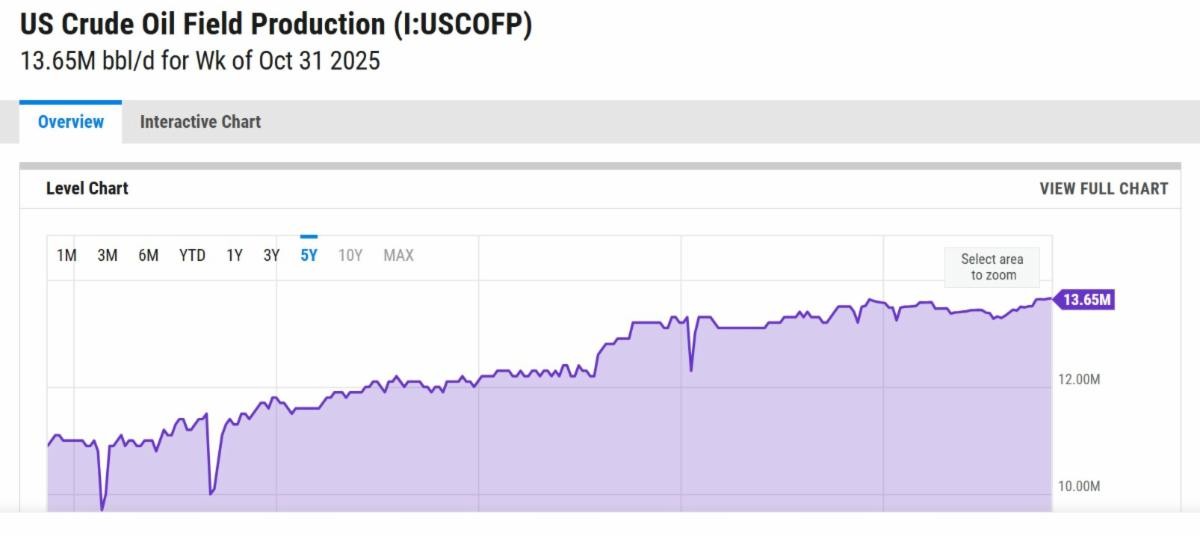1200x539 pixels.
Task: Select the greyed-out 10Y range
Action: pyautogui.click(x=350, y=255)
